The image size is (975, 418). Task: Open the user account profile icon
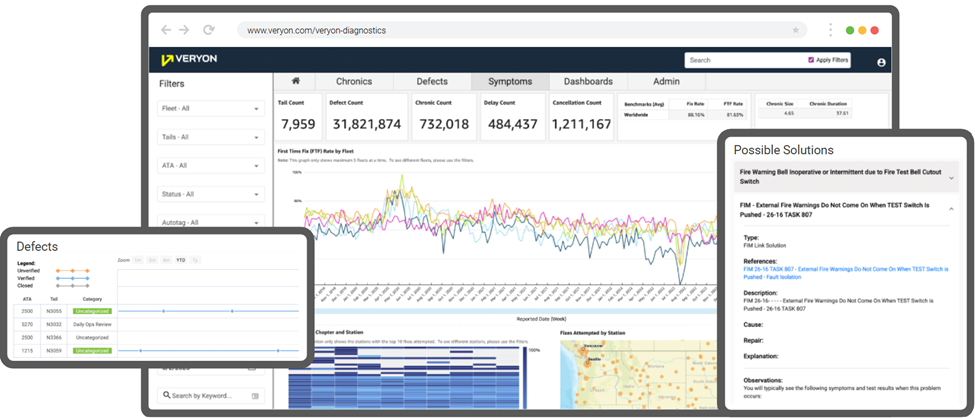pyautogui.click(x=881, y=62)
